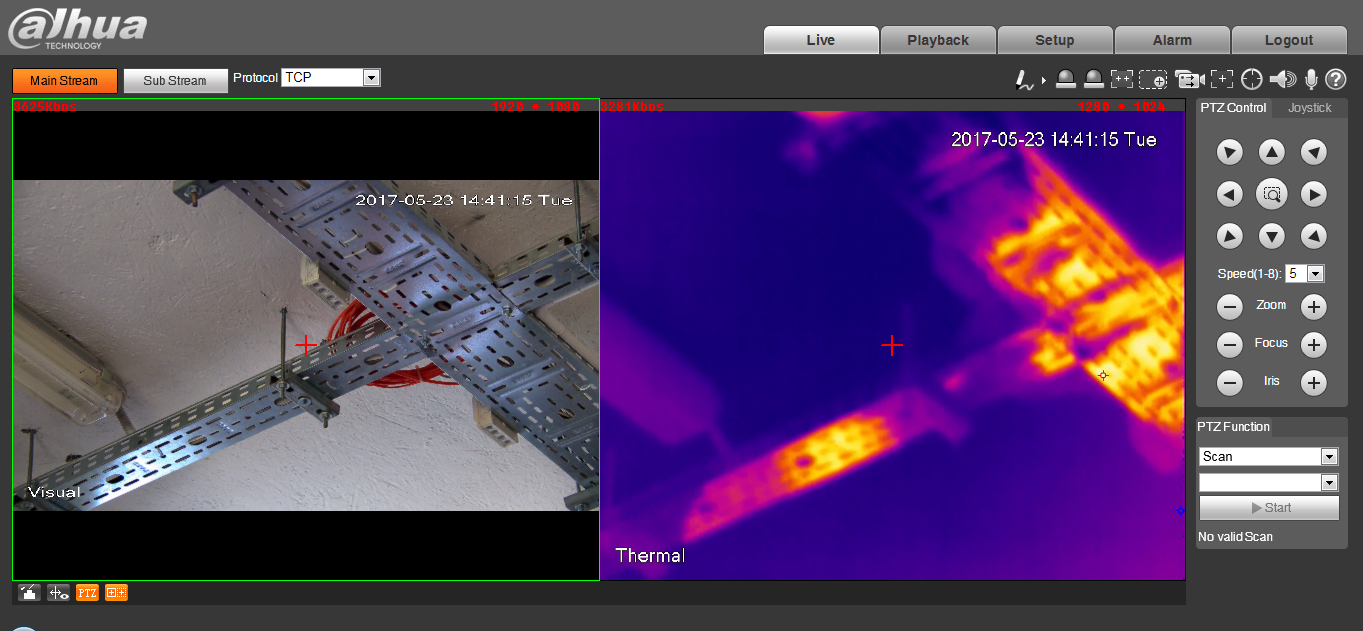Open the Protocol TCP dropdown

371,77
